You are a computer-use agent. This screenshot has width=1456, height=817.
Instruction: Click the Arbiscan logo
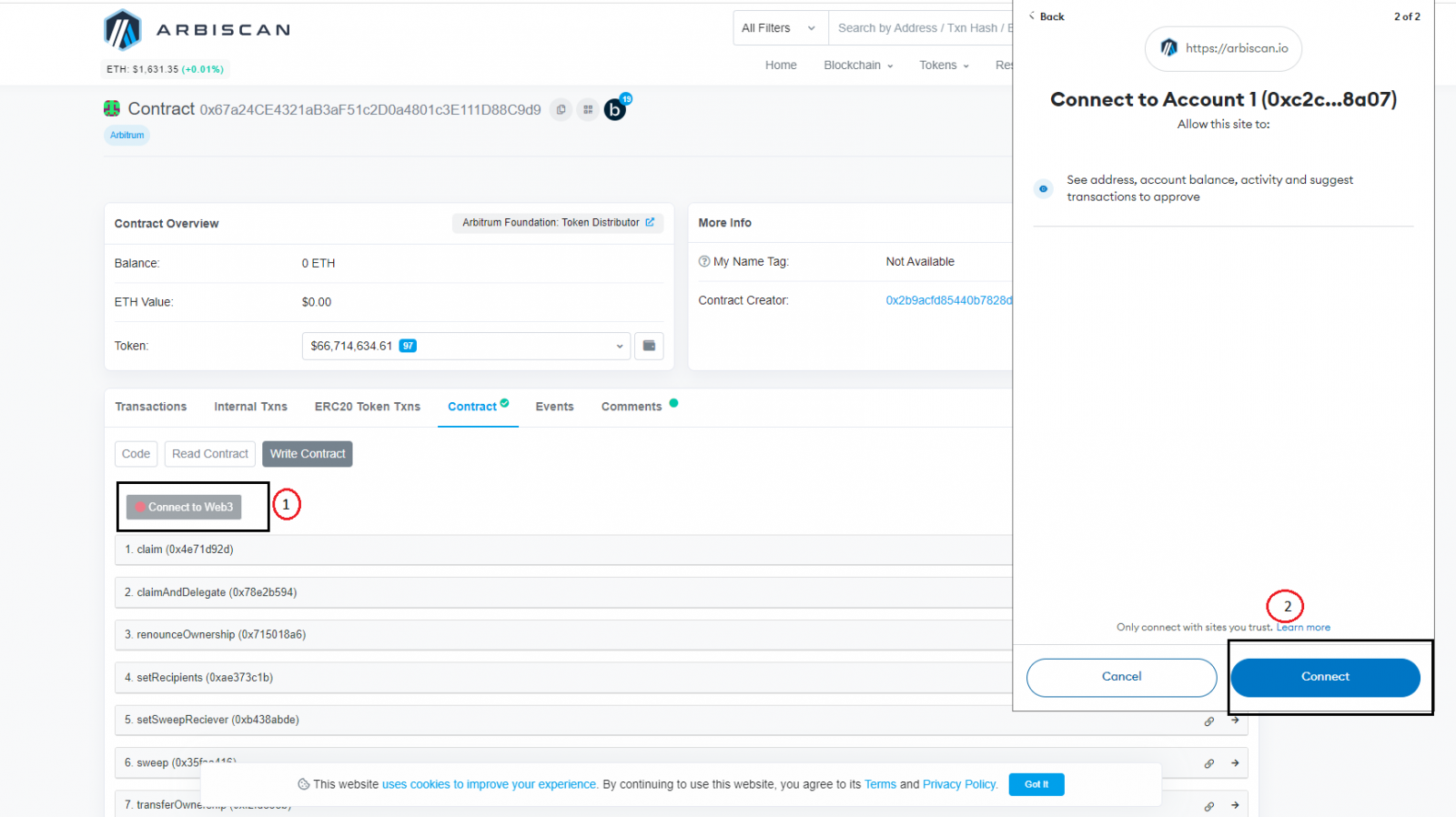(x=197, y=30)
